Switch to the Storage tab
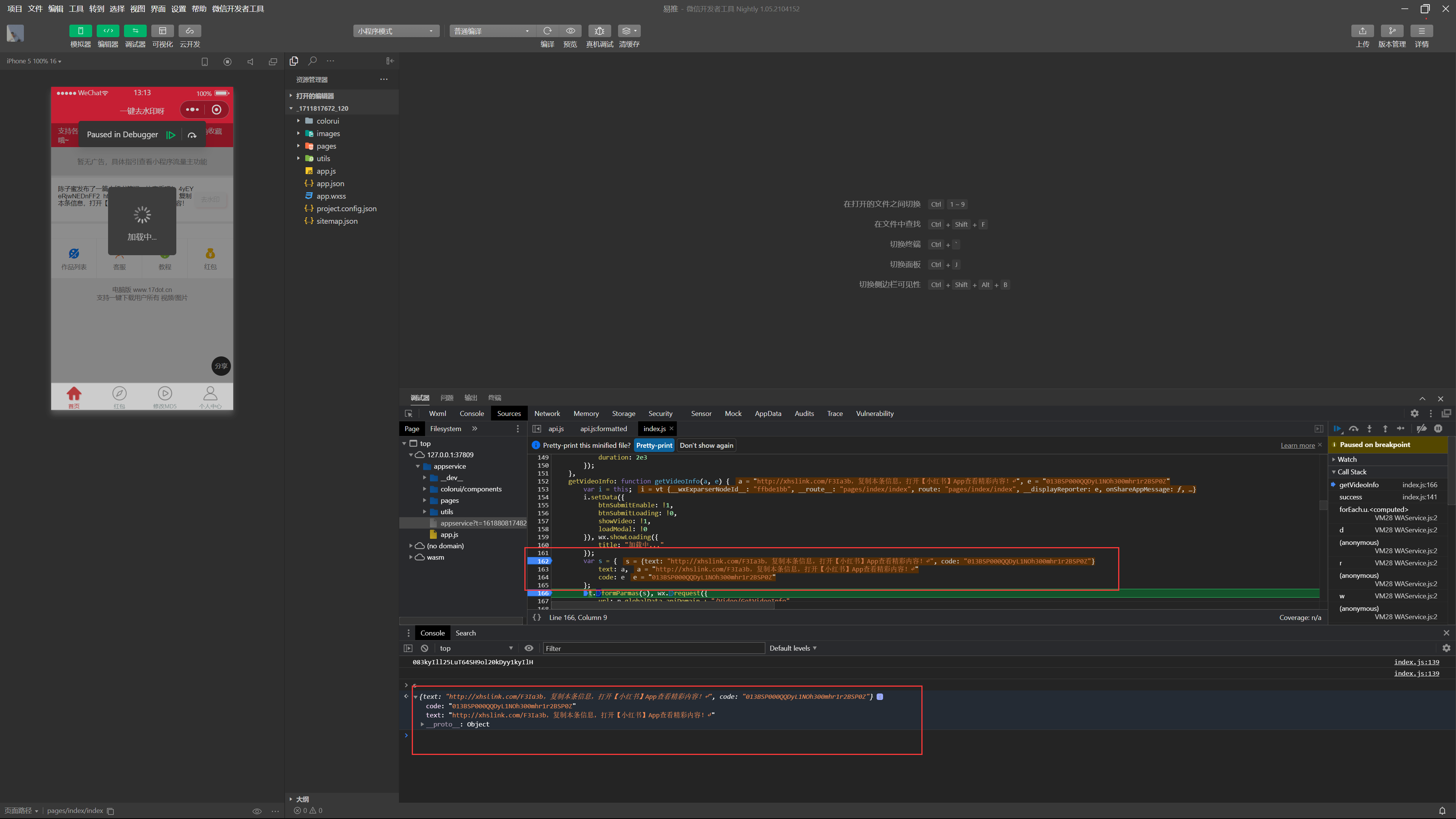Screen dimensions: 1456x819 tap(623, 413)
